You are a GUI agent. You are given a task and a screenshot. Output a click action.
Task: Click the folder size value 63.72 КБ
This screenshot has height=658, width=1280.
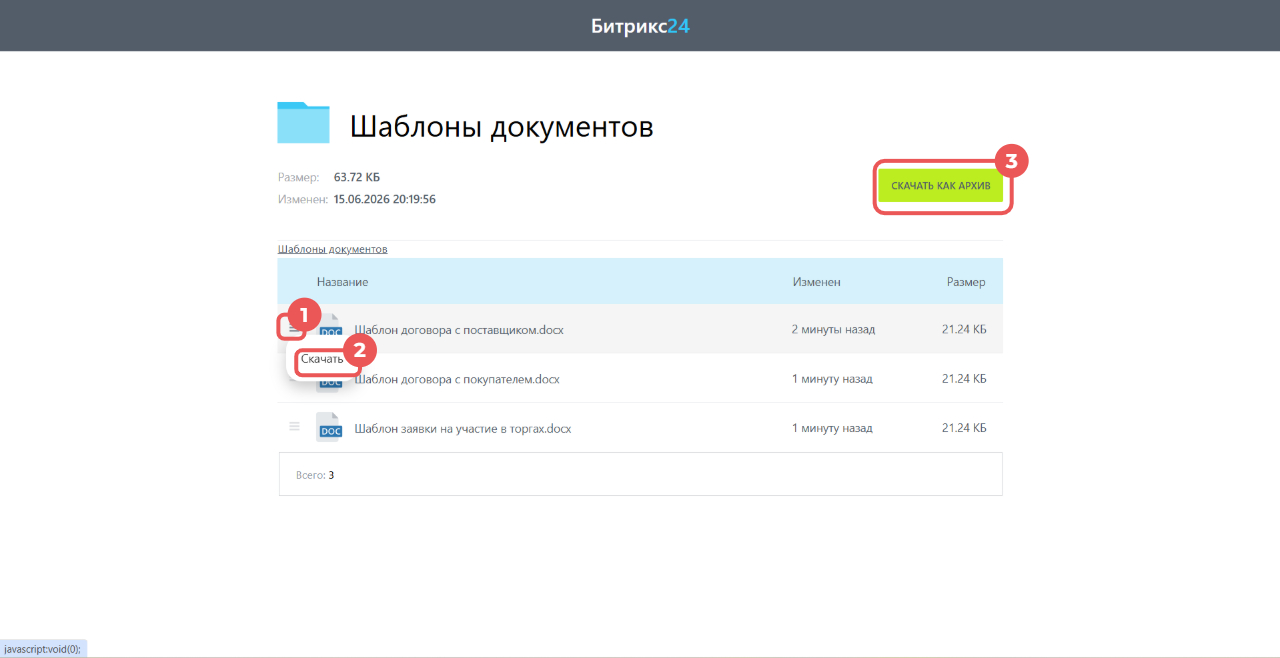357,177
